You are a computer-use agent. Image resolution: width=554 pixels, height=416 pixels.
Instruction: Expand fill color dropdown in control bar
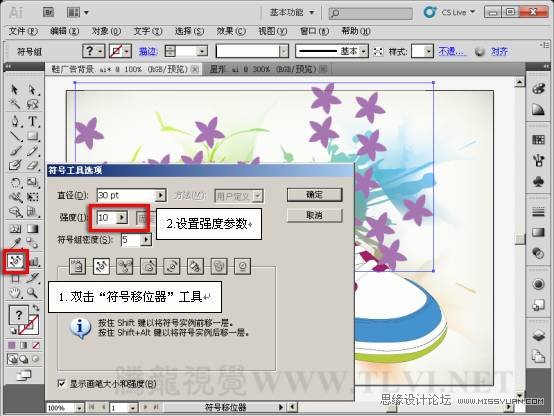[x=101, y=52]
